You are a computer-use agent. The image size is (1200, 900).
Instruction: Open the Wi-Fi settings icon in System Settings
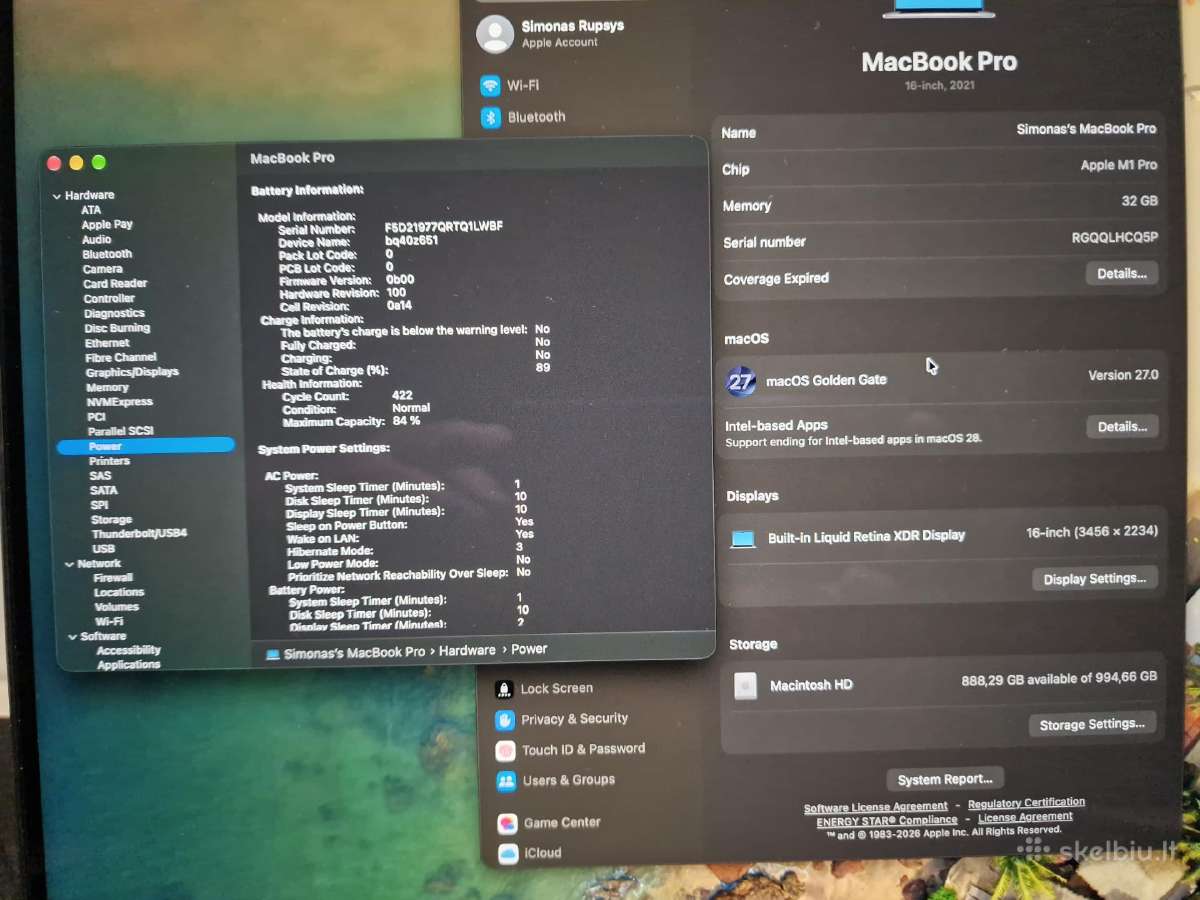click(x=490, y=86)
